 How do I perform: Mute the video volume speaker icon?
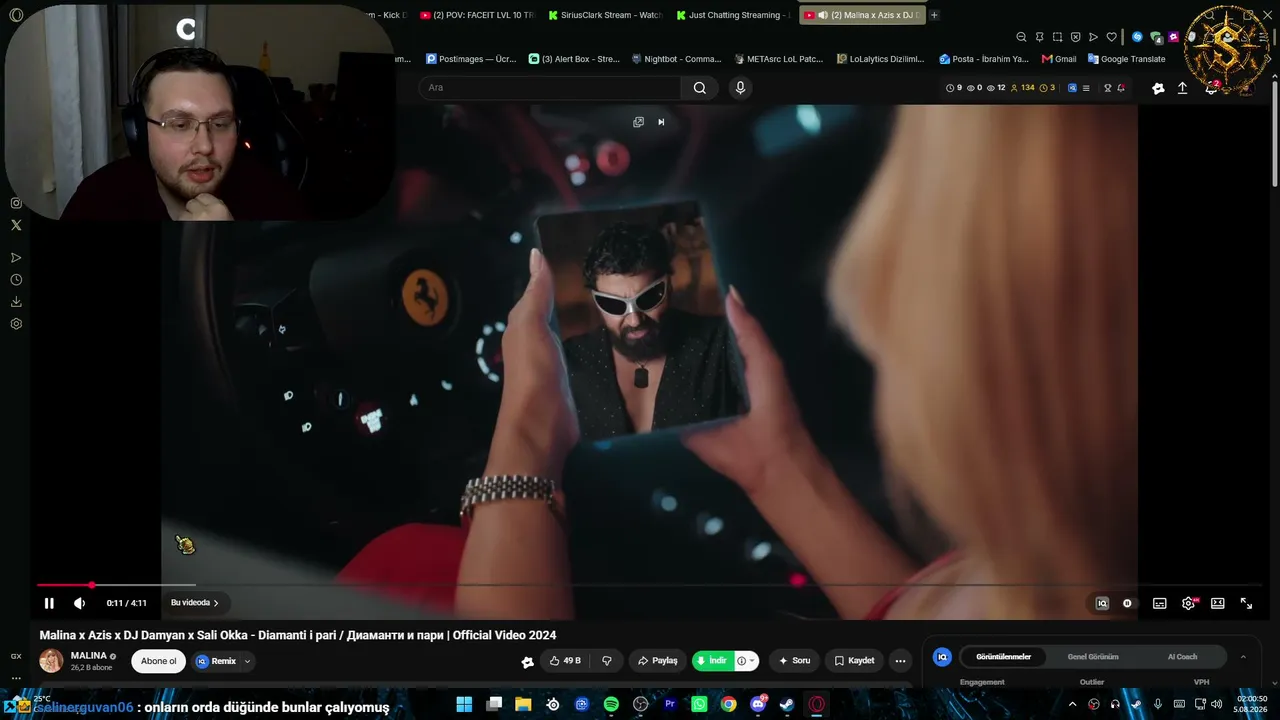point(79,603)
